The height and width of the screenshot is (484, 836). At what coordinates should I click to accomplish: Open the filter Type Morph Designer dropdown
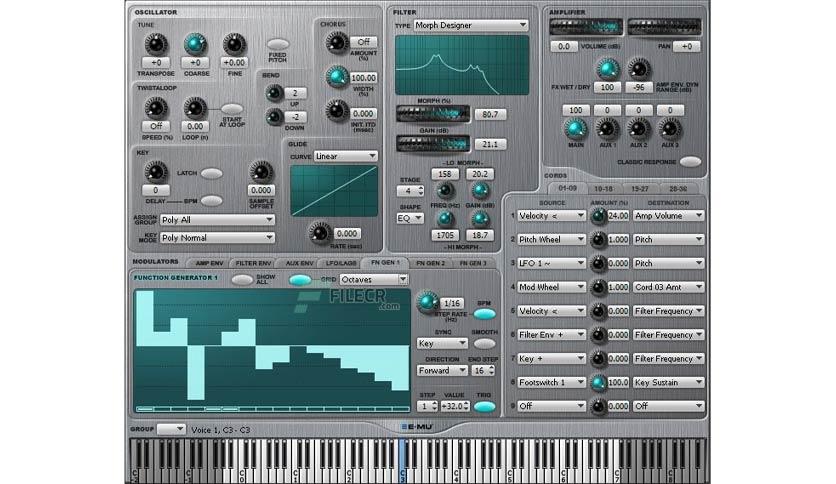click(x=471, y=25)
